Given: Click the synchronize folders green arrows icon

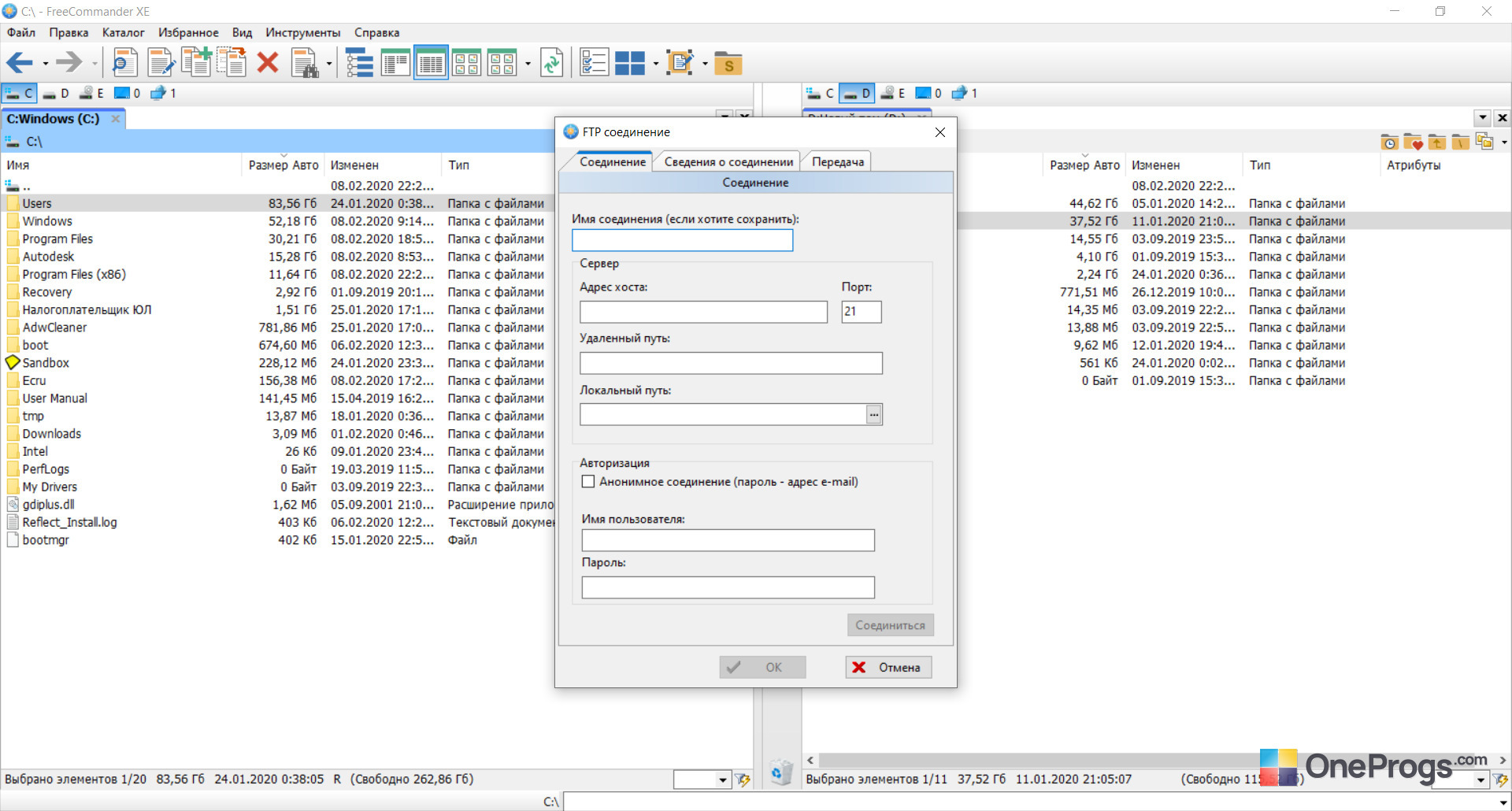Looking at the screenshot, I should pos(552,63).
